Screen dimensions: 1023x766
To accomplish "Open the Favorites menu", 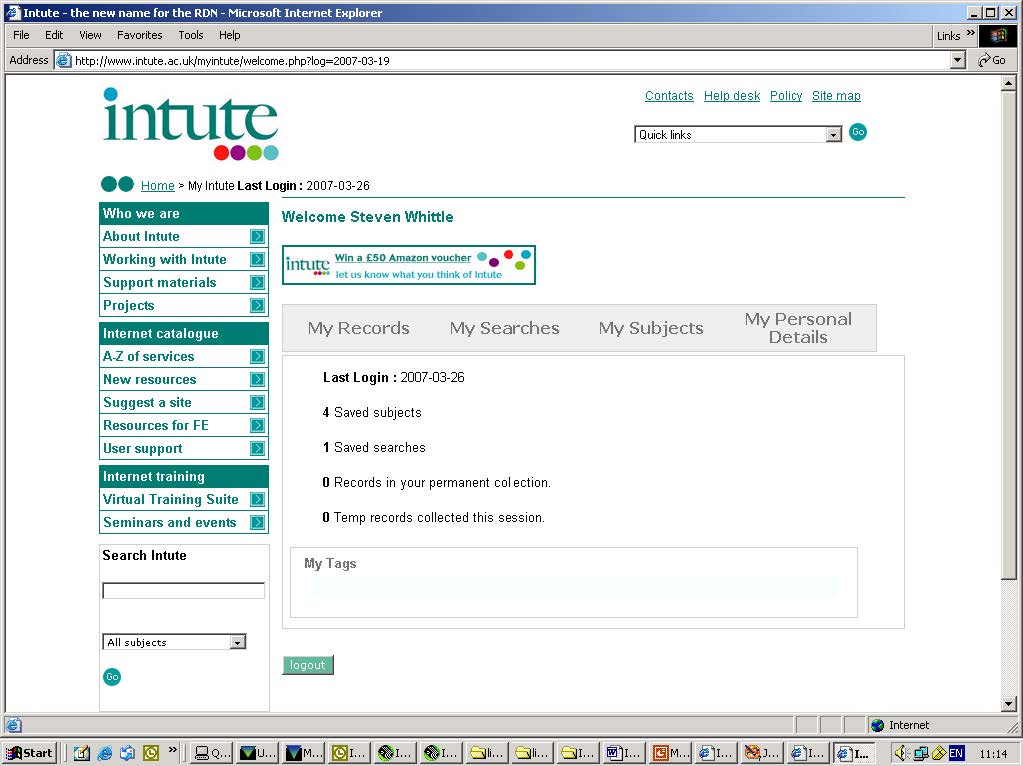I will click(140, 35).
